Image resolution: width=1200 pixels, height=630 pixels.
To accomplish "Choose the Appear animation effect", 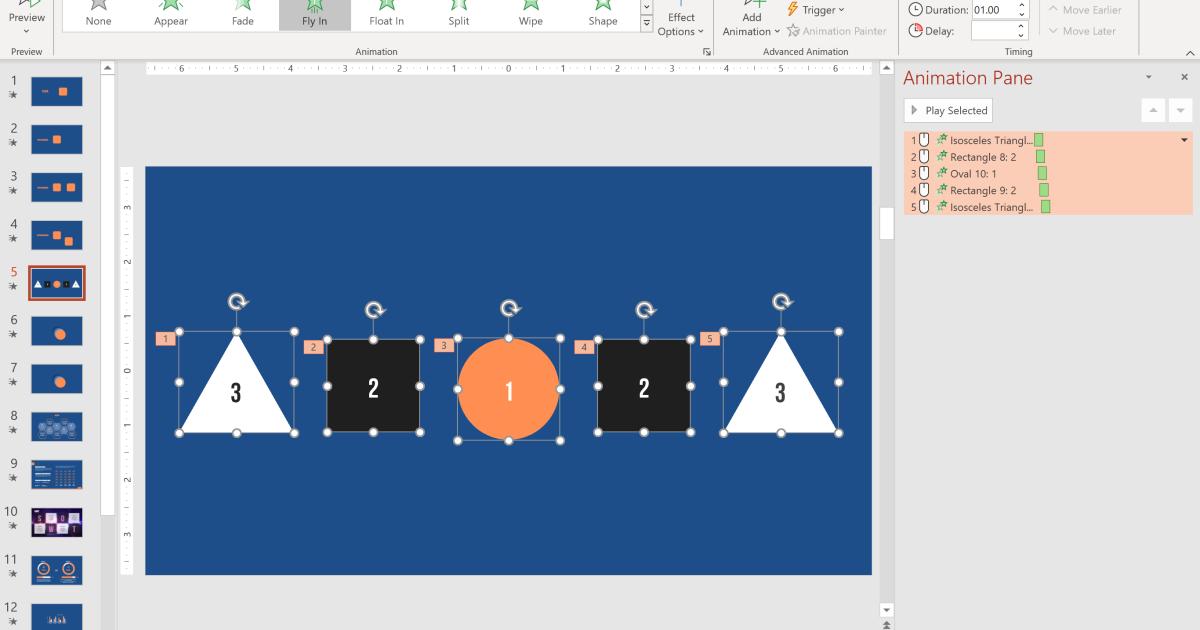I will point(171,14).
